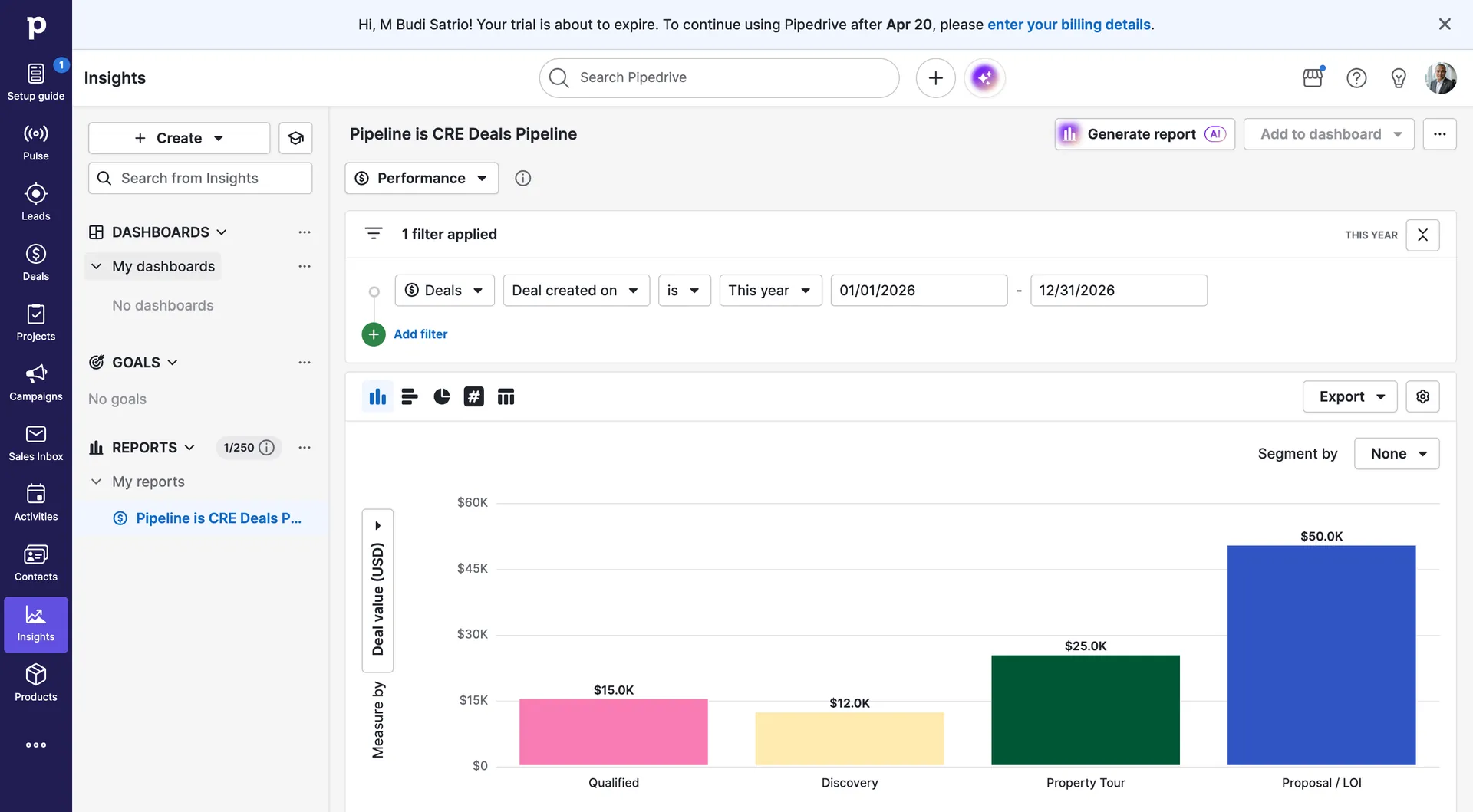Open the "This year" time period dropdown
The width and height of the screenshot is (1473, 812).
tap(770, 290)
